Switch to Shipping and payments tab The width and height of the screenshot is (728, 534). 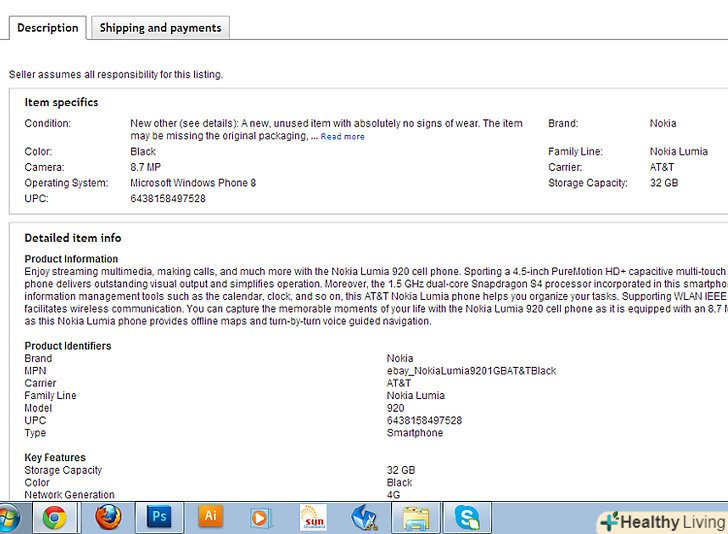160,28
